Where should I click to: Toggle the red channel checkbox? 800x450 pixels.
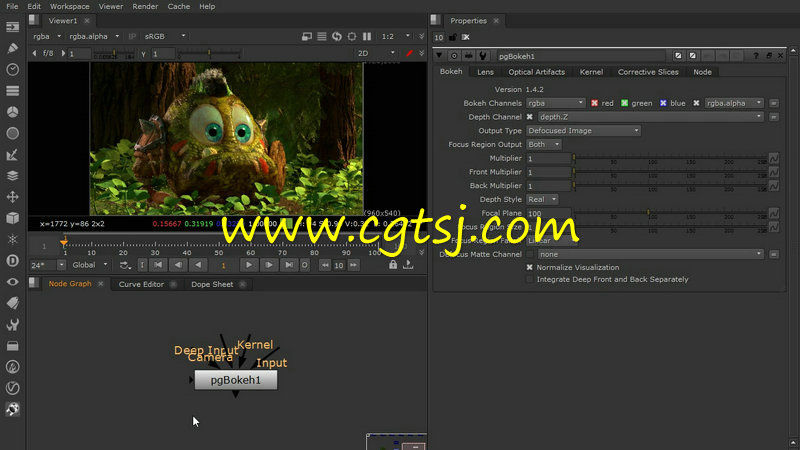point(594,103)
